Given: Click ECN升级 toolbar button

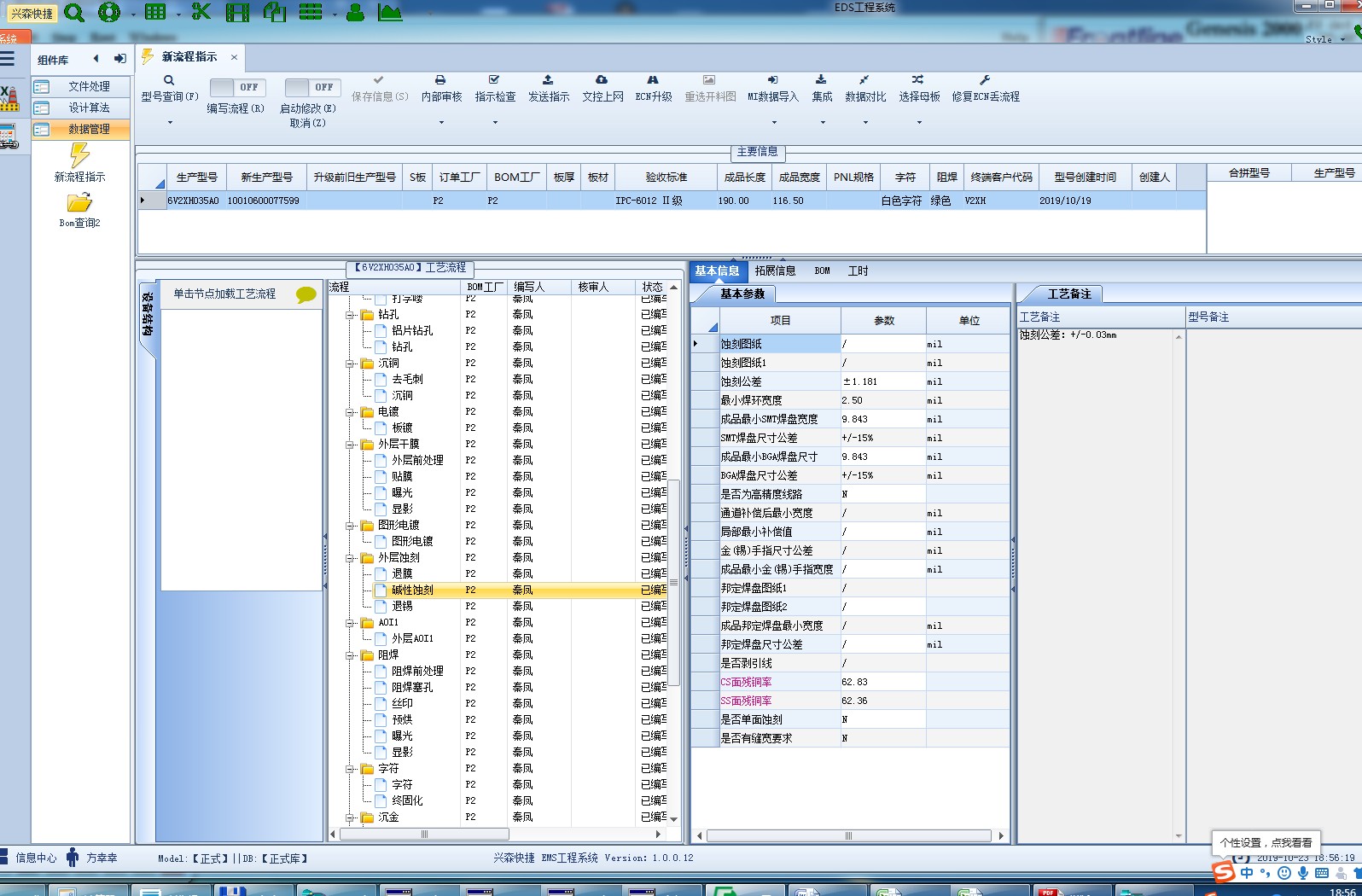Looking at the screenshot, I should coord(654,88).
